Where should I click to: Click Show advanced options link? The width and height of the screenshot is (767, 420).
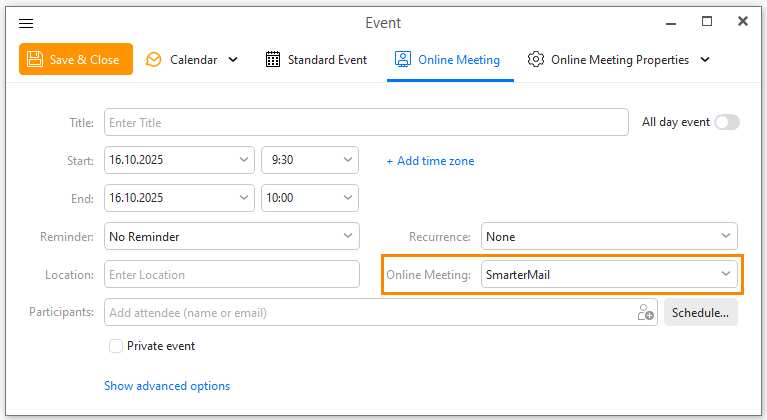pyautogui.click(x=167, y=386)
